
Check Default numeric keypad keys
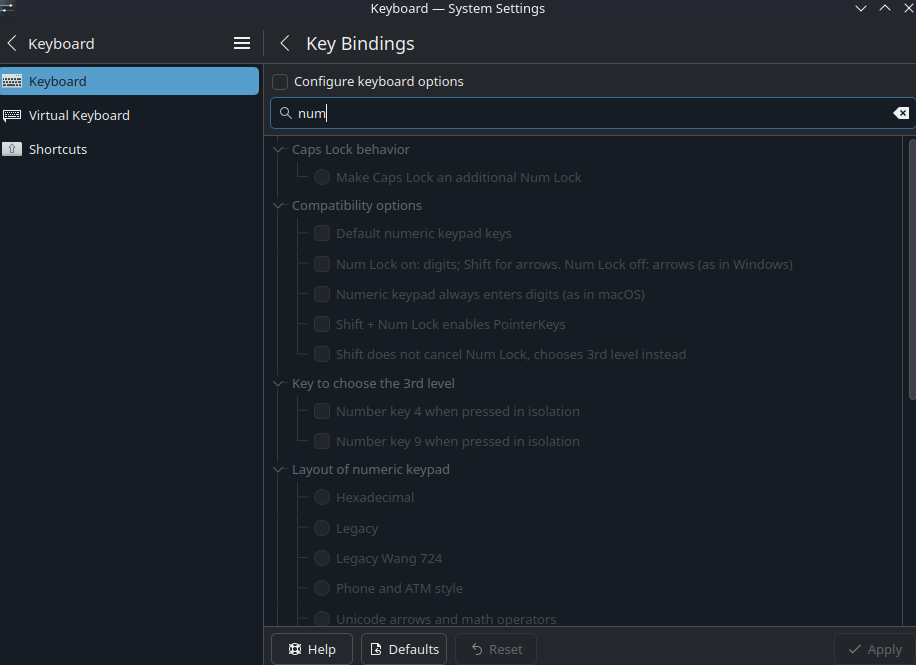322,233
